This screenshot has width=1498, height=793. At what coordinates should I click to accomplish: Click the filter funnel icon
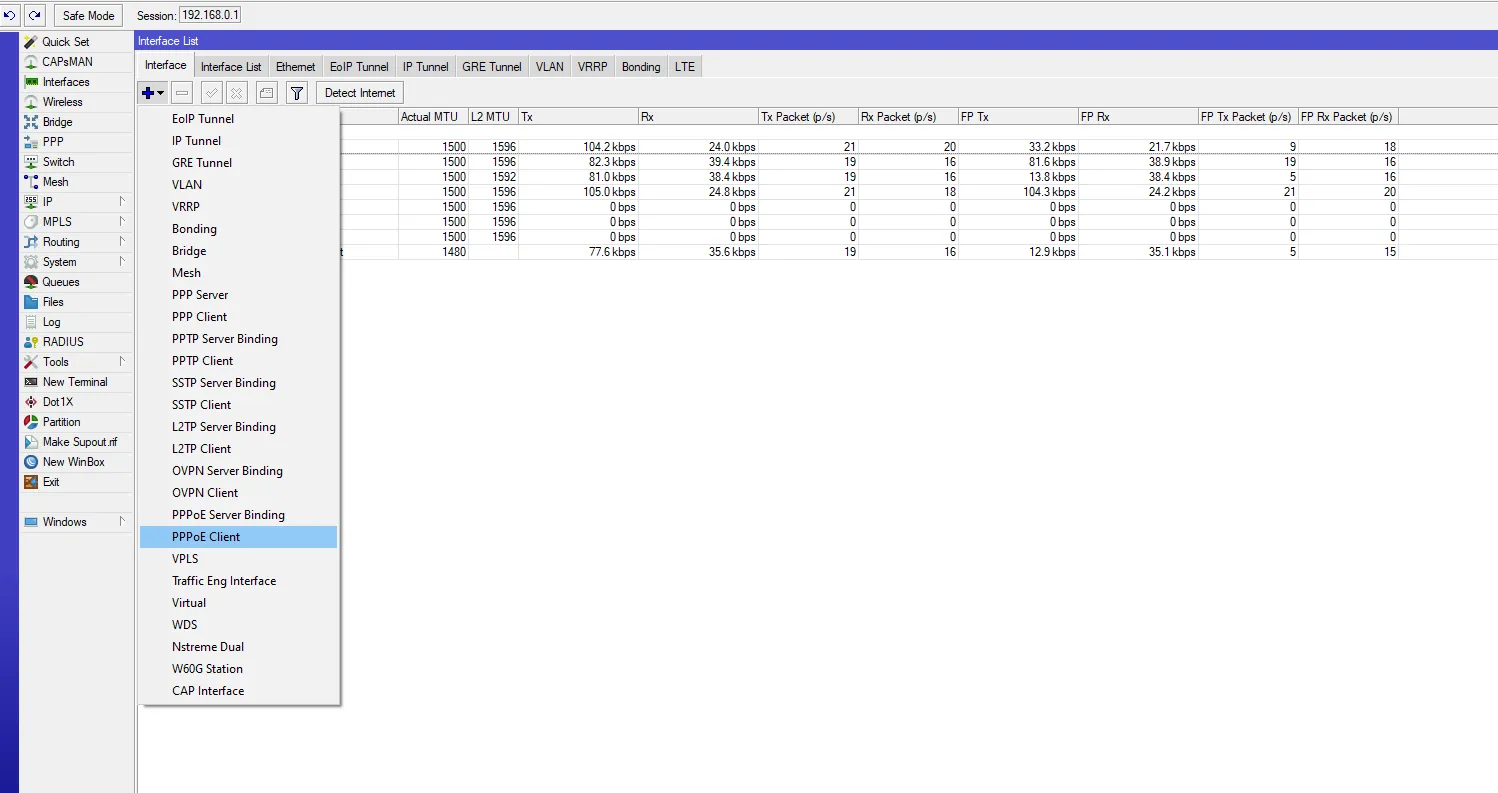tap(296, 93)
